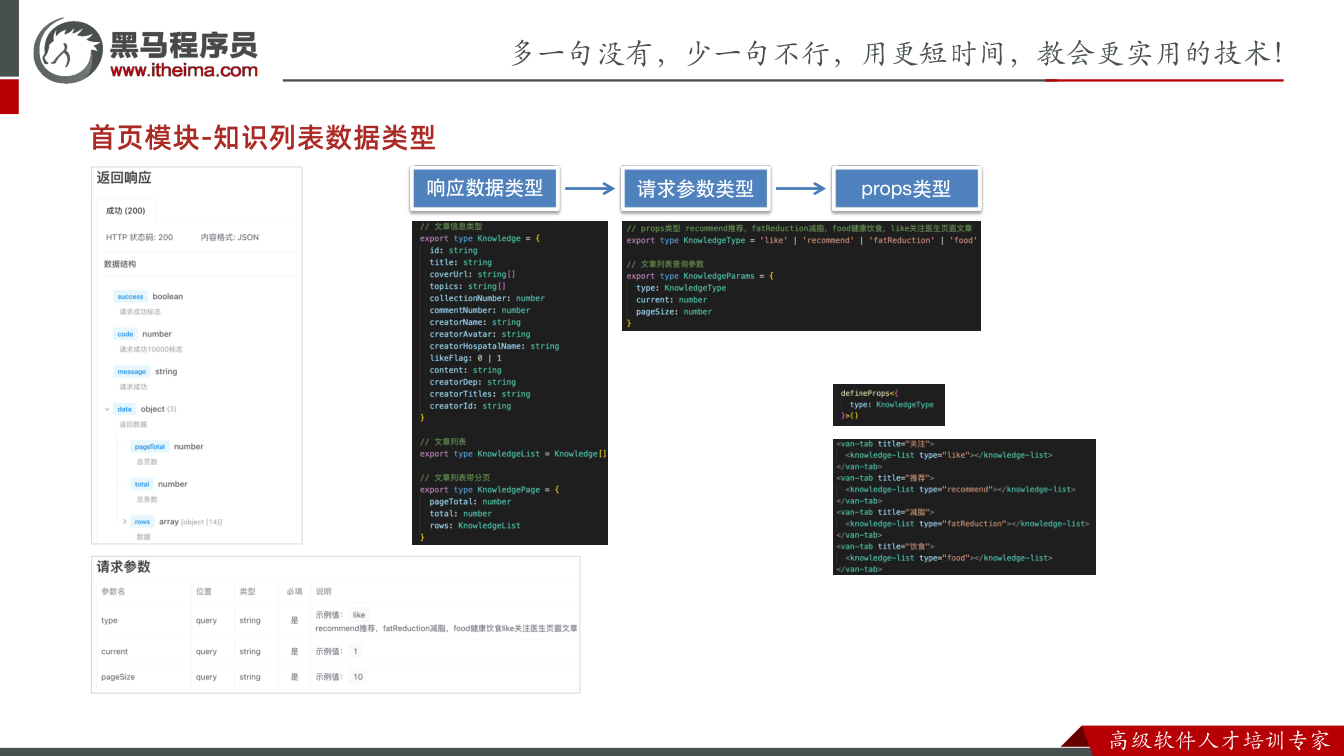The image size is (1344, 756).
Task: Select the pageSize parameter row
Action: click(336, 677)
